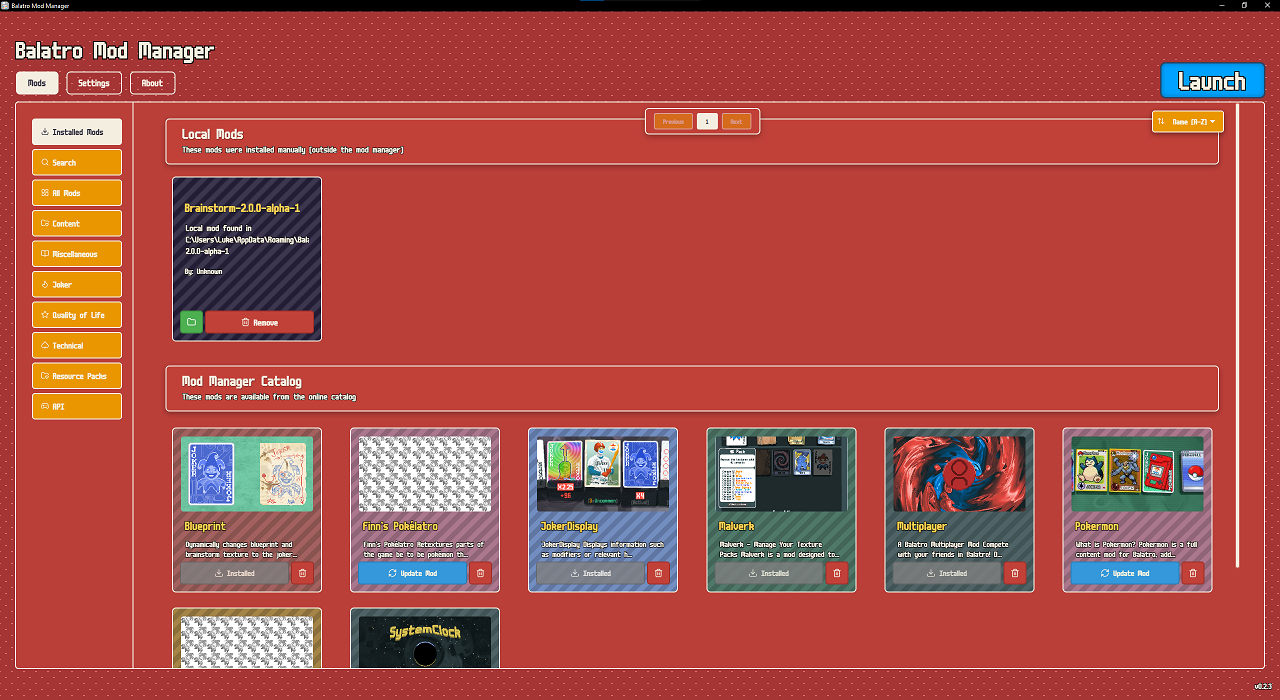The height and width of the screenshot is (700, 1280).
Task: Click the Quality of Life star icon
Action: 45,314
